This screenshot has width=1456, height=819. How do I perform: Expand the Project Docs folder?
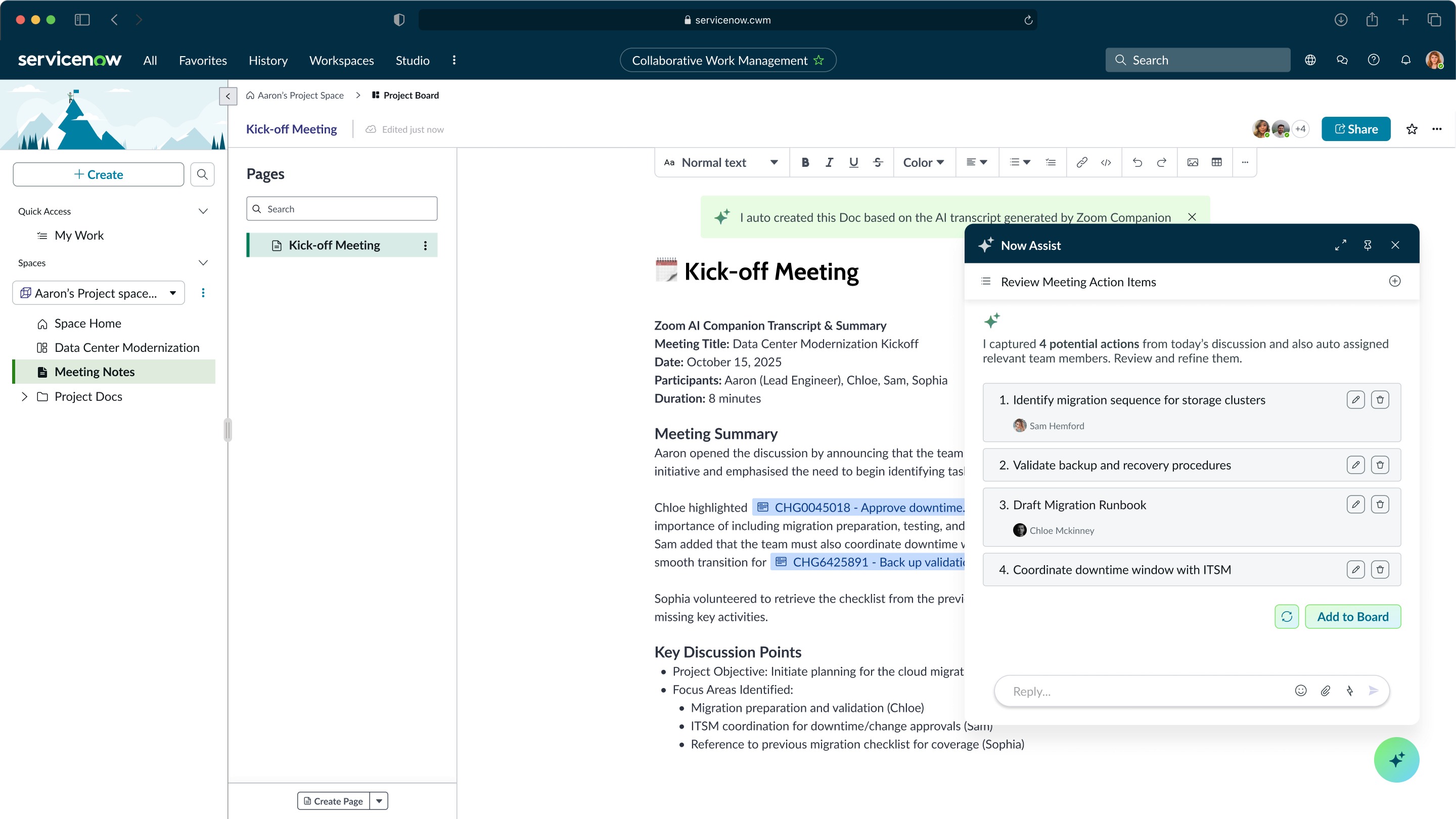coord(24,397)
